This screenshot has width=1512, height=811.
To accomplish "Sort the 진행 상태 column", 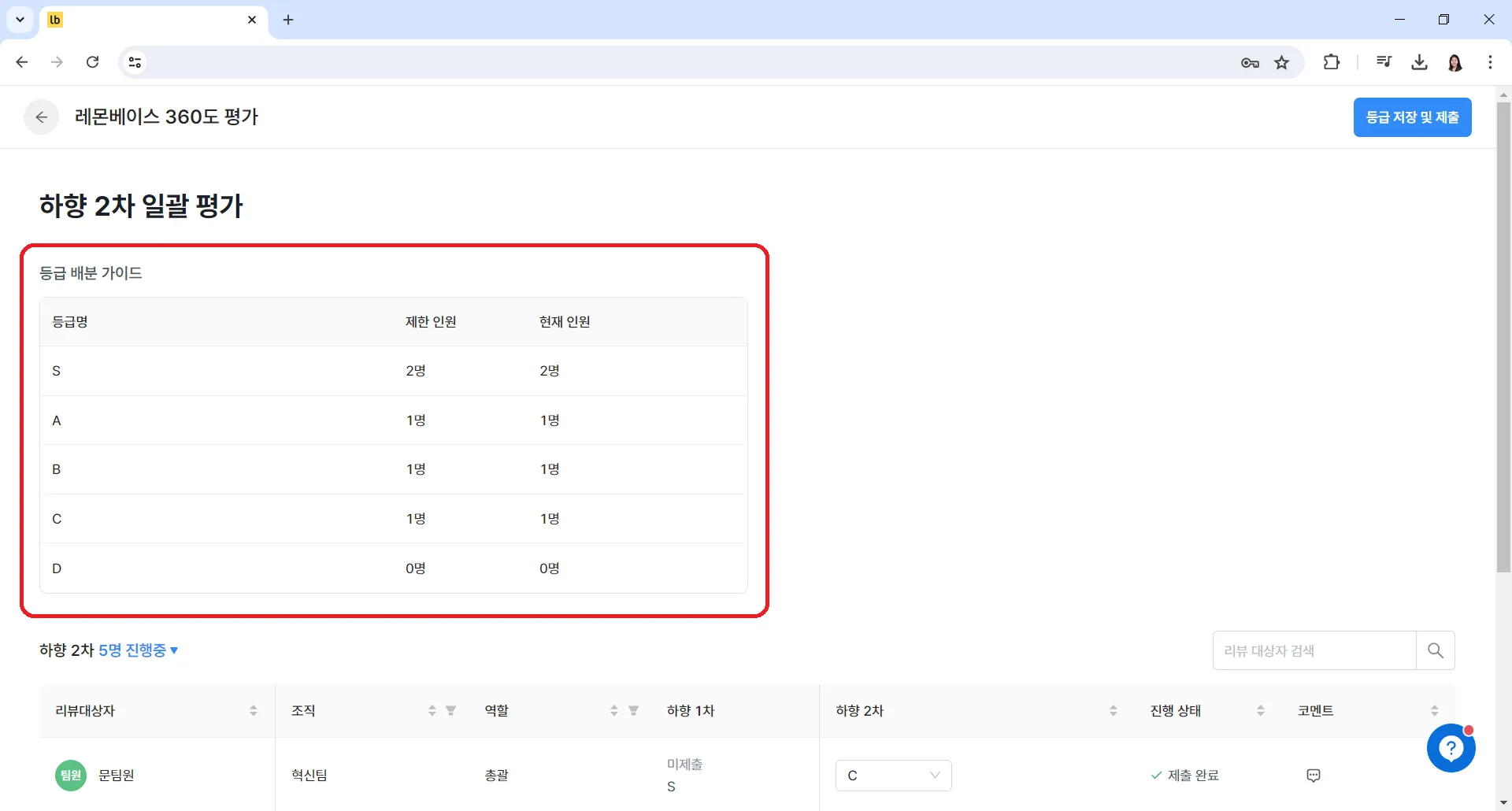I will pos(1260,711).
